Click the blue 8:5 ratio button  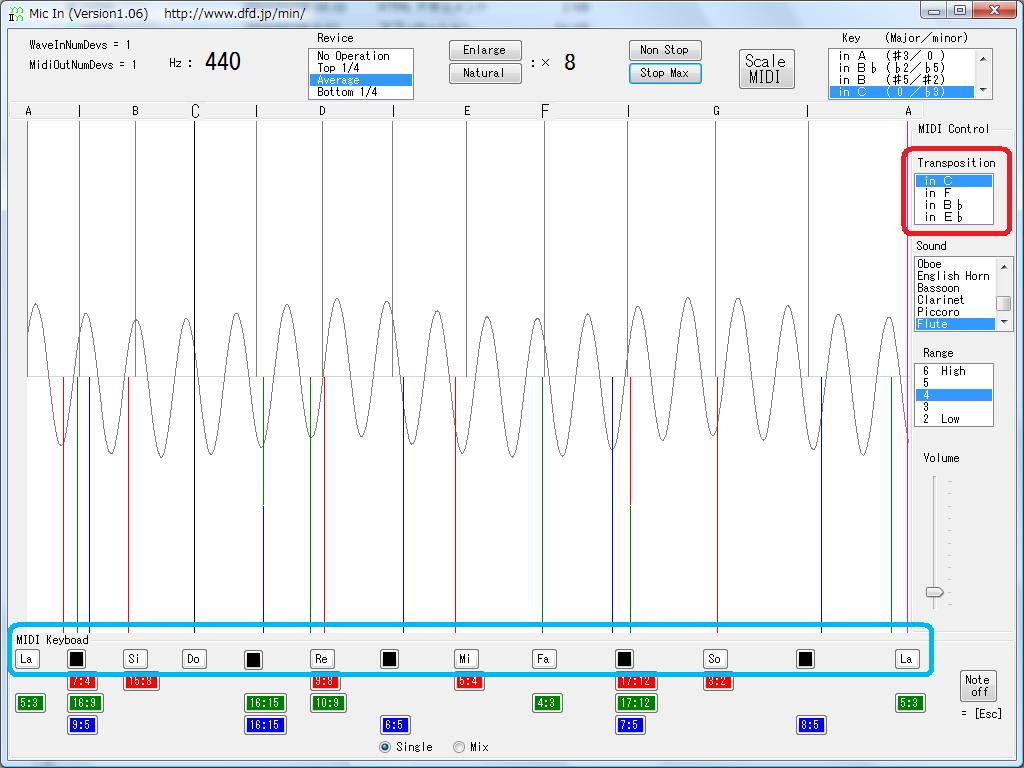click(x=810, y=725)
